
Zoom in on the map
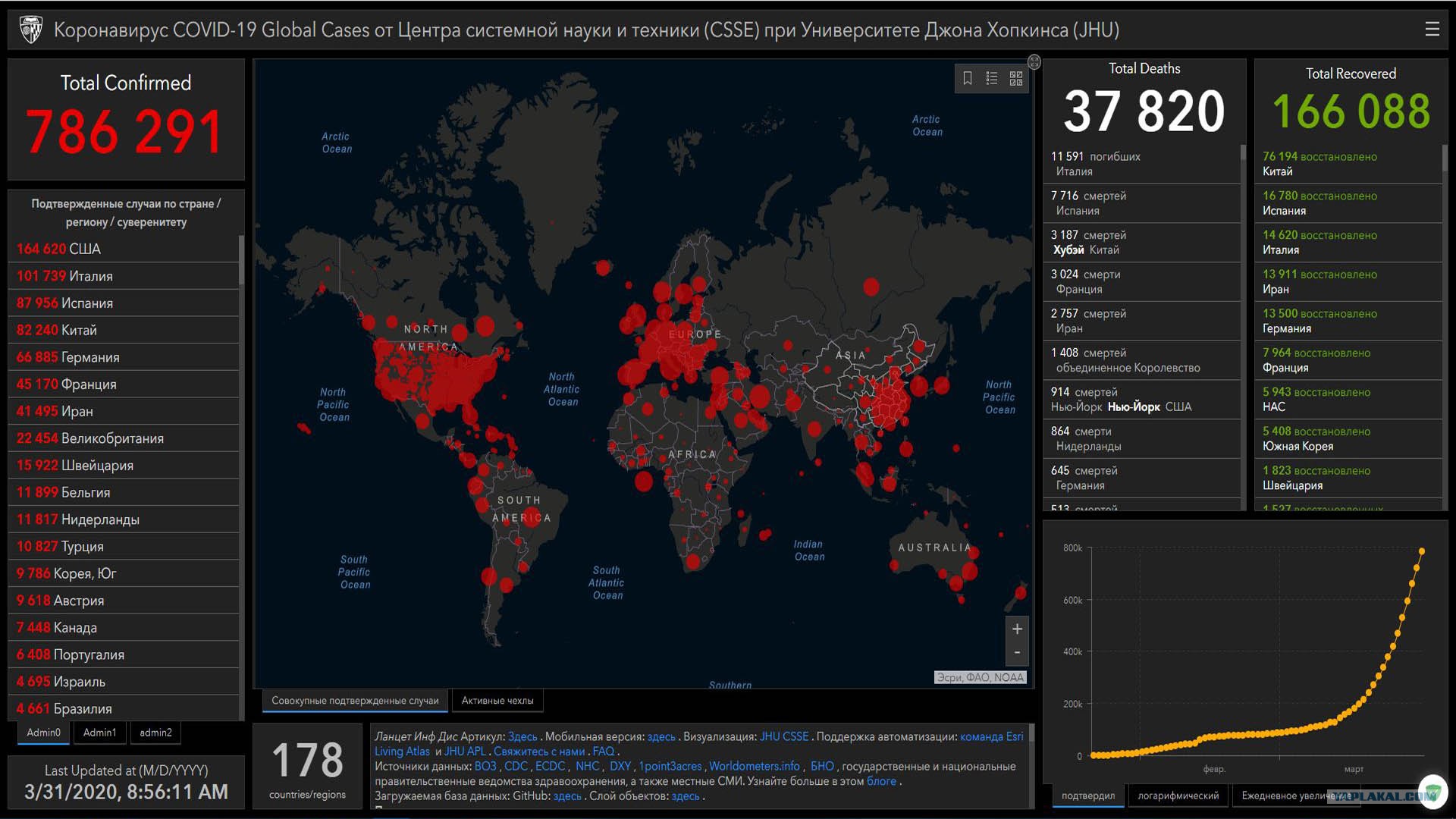pos(1017,629)
